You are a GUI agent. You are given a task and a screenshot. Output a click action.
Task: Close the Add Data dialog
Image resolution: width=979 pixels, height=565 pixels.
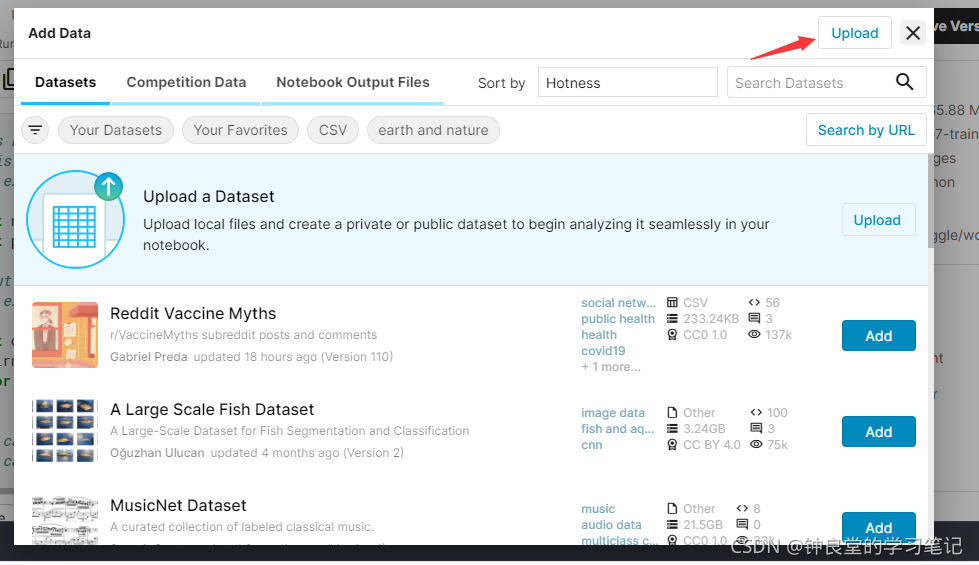pyautogui.click(x=913, y=32)
